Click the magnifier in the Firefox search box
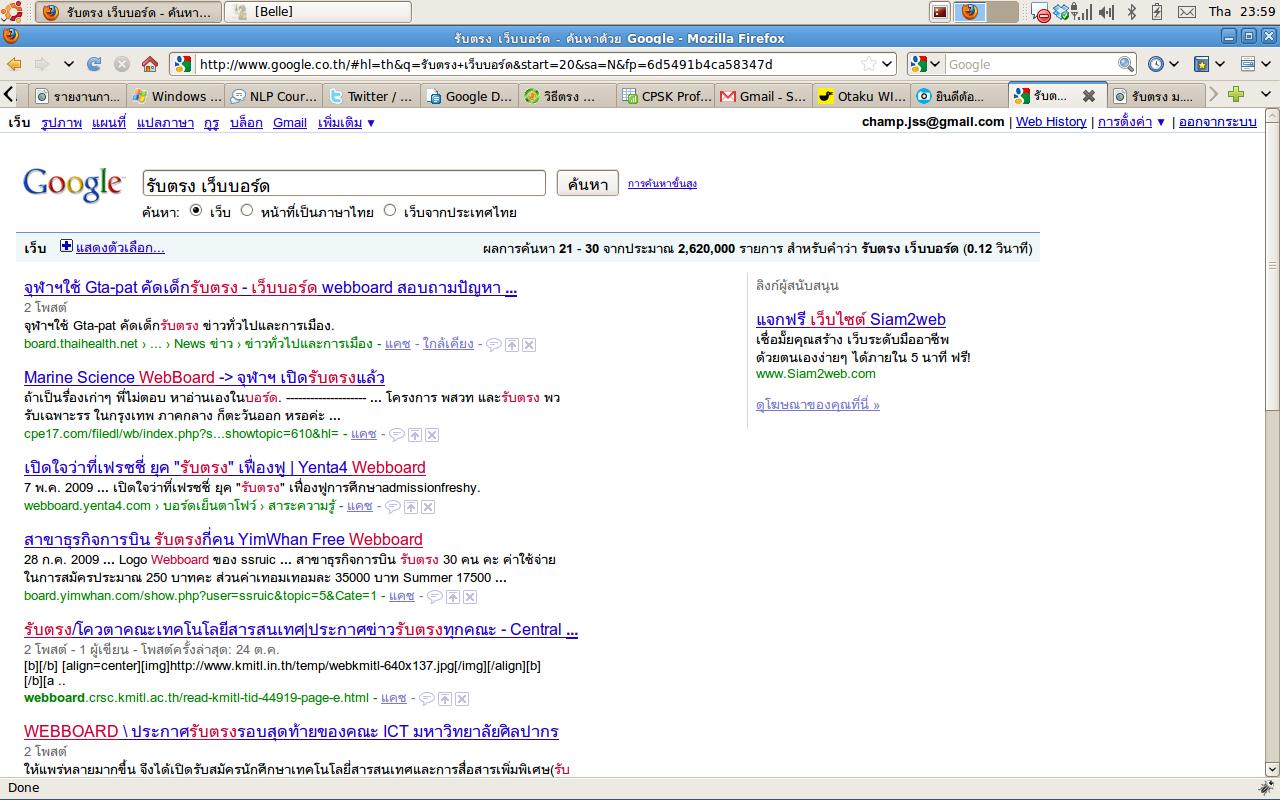 [x=1126, y=64]
